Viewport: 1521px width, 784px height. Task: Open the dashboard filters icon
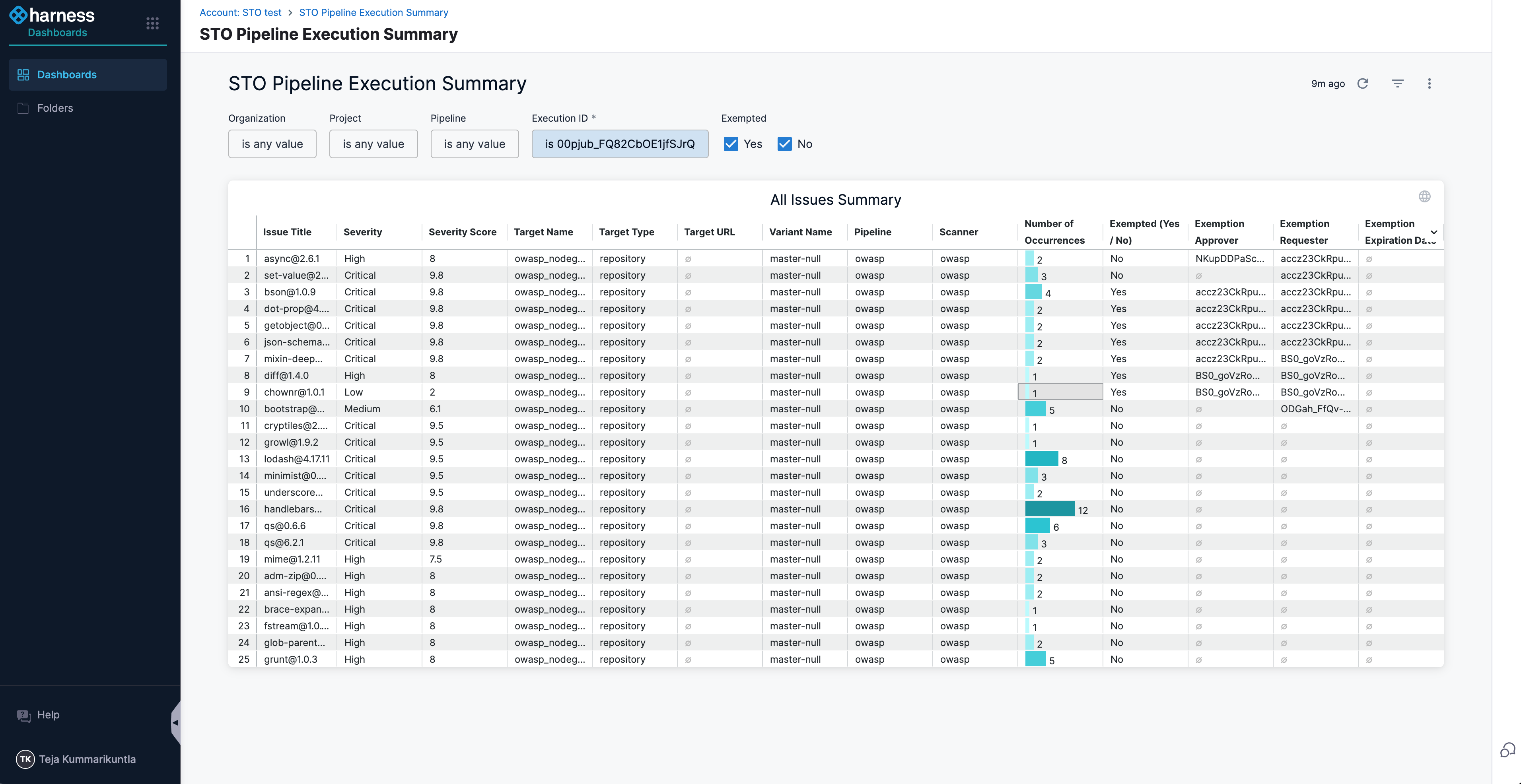point(1397,83)
